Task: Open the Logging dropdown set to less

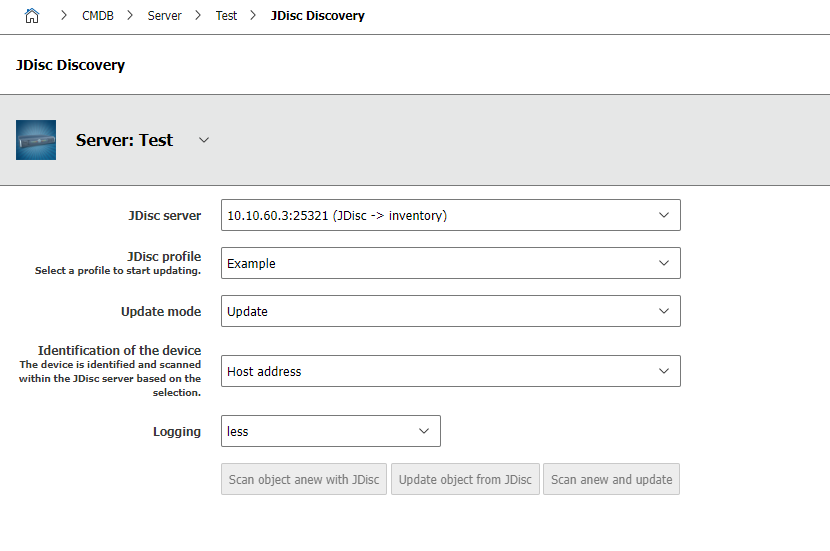Action: [x=331, y=431]
